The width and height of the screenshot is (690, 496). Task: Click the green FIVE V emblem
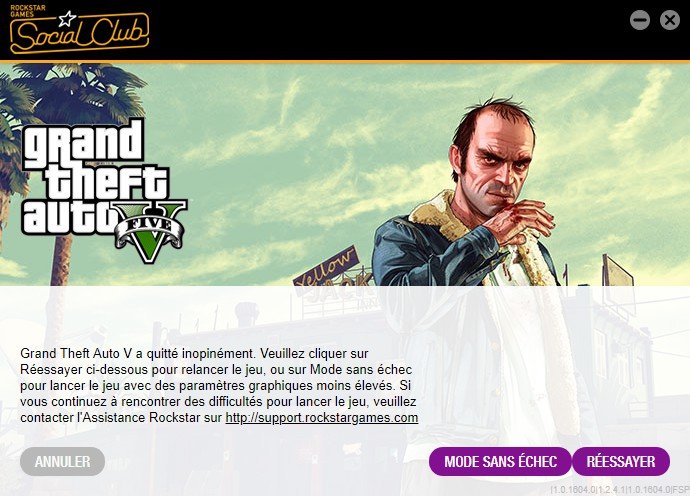coord(150,232)
